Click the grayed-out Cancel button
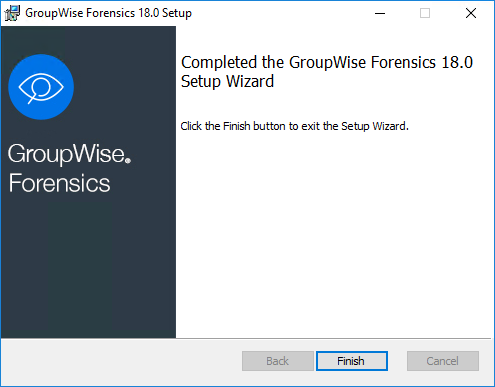This screenshot has height=387, width=495. (443, 361)
